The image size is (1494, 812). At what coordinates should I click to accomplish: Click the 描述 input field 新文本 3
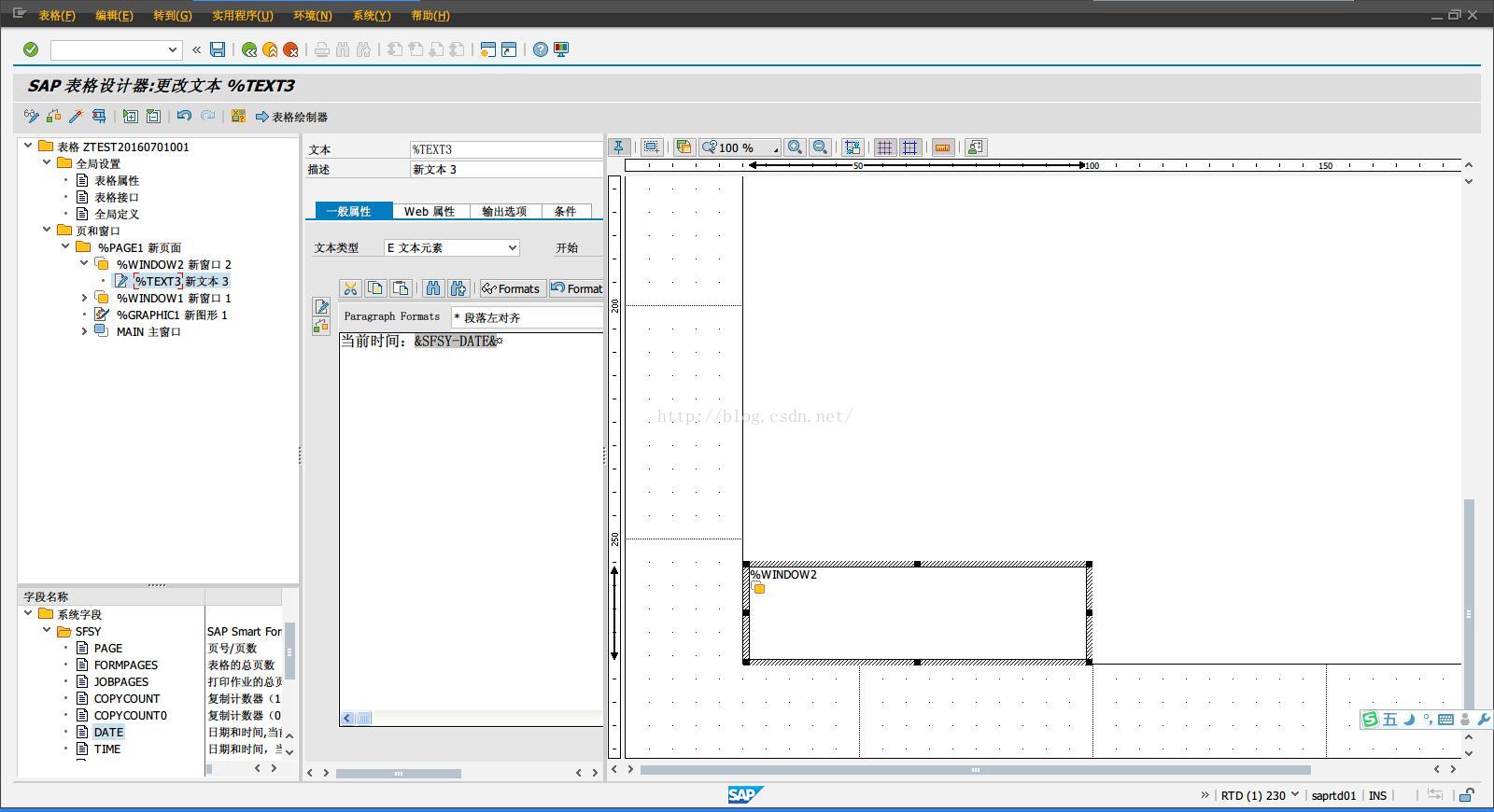point(507,169)
